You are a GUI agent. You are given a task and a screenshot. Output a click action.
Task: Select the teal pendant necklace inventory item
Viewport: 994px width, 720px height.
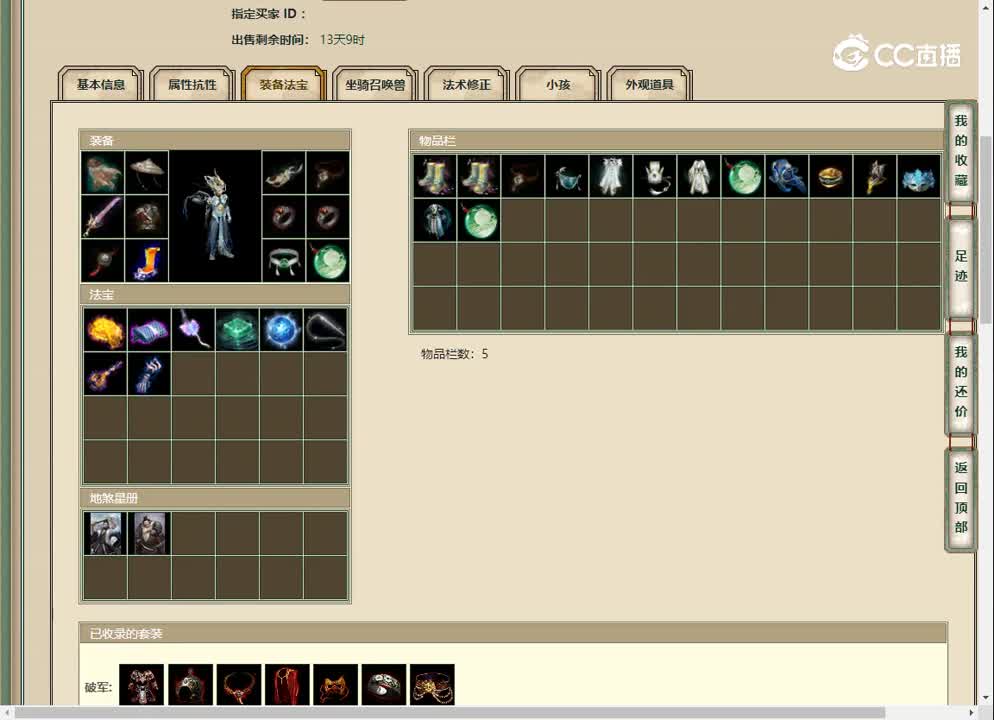coord(567,176)
